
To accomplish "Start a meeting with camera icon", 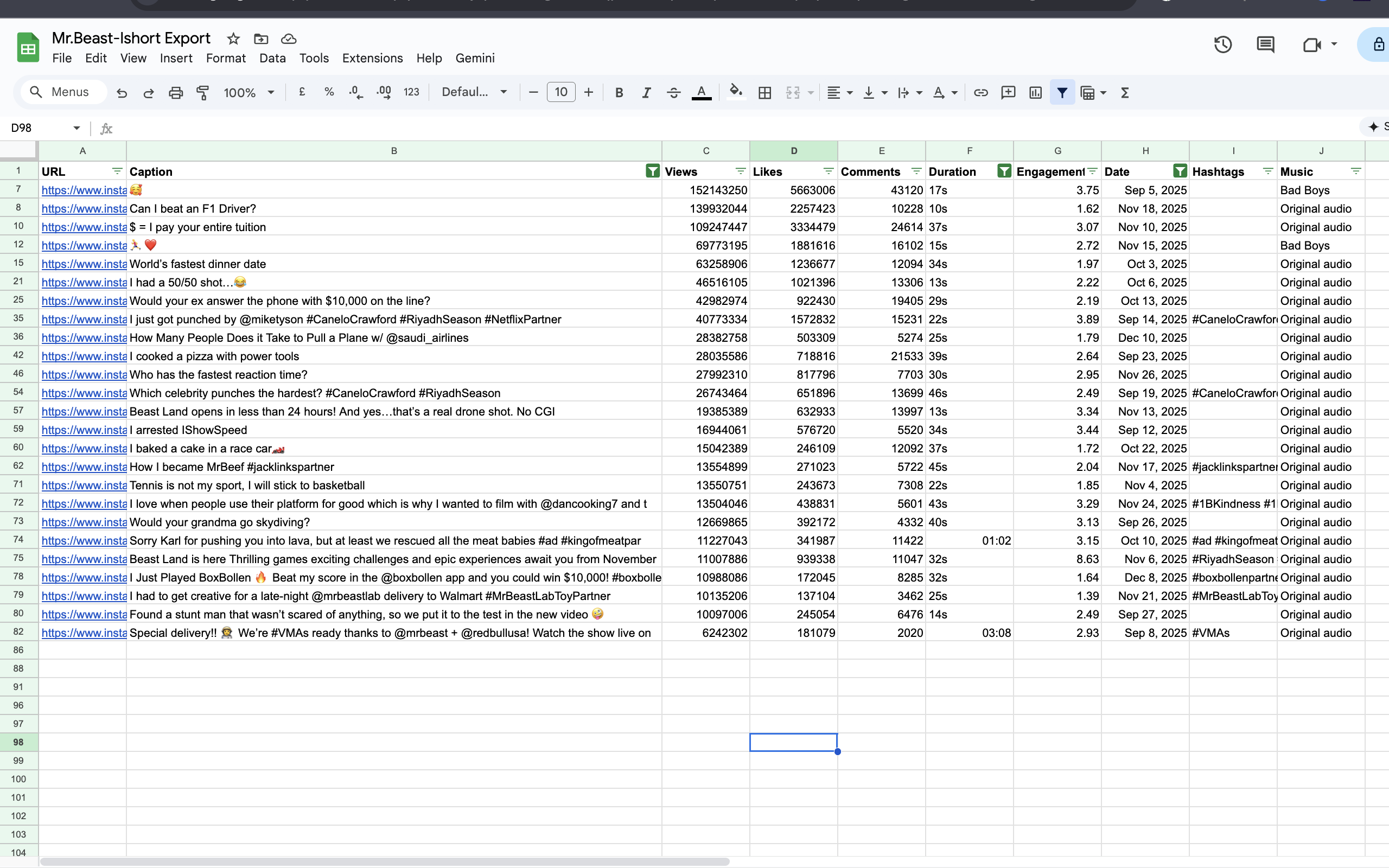I will tap(1312, 44).
